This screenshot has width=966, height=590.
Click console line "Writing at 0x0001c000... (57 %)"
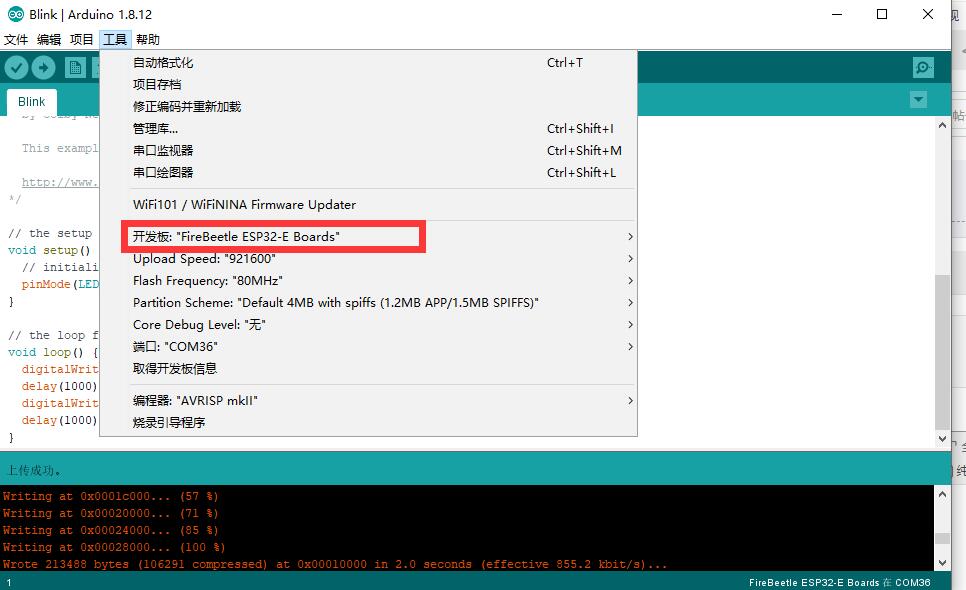tap(110, 496)
